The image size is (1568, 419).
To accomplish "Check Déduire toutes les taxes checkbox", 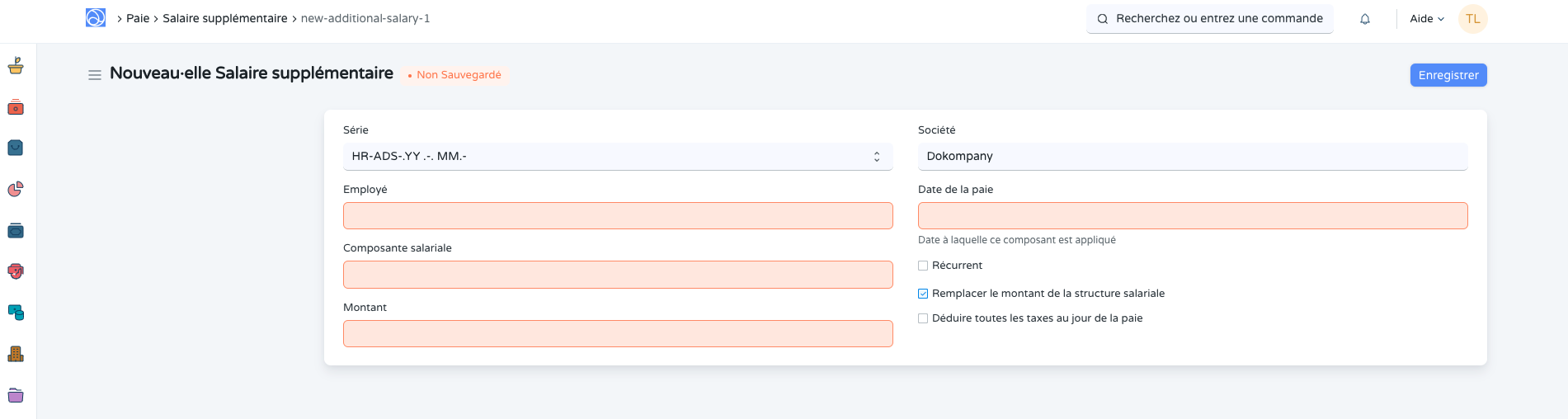I will point(923,318).
